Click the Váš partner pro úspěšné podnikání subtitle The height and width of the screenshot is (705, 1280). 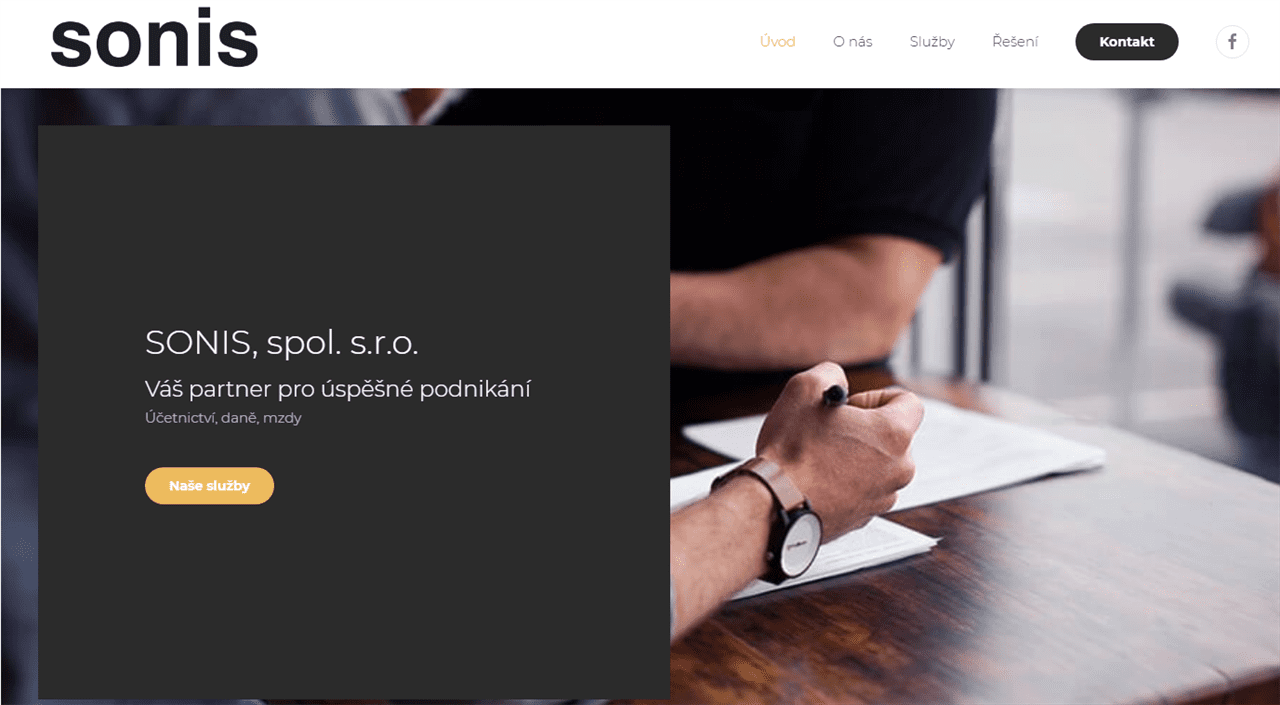pyautogui.click(x=338, y=389)
